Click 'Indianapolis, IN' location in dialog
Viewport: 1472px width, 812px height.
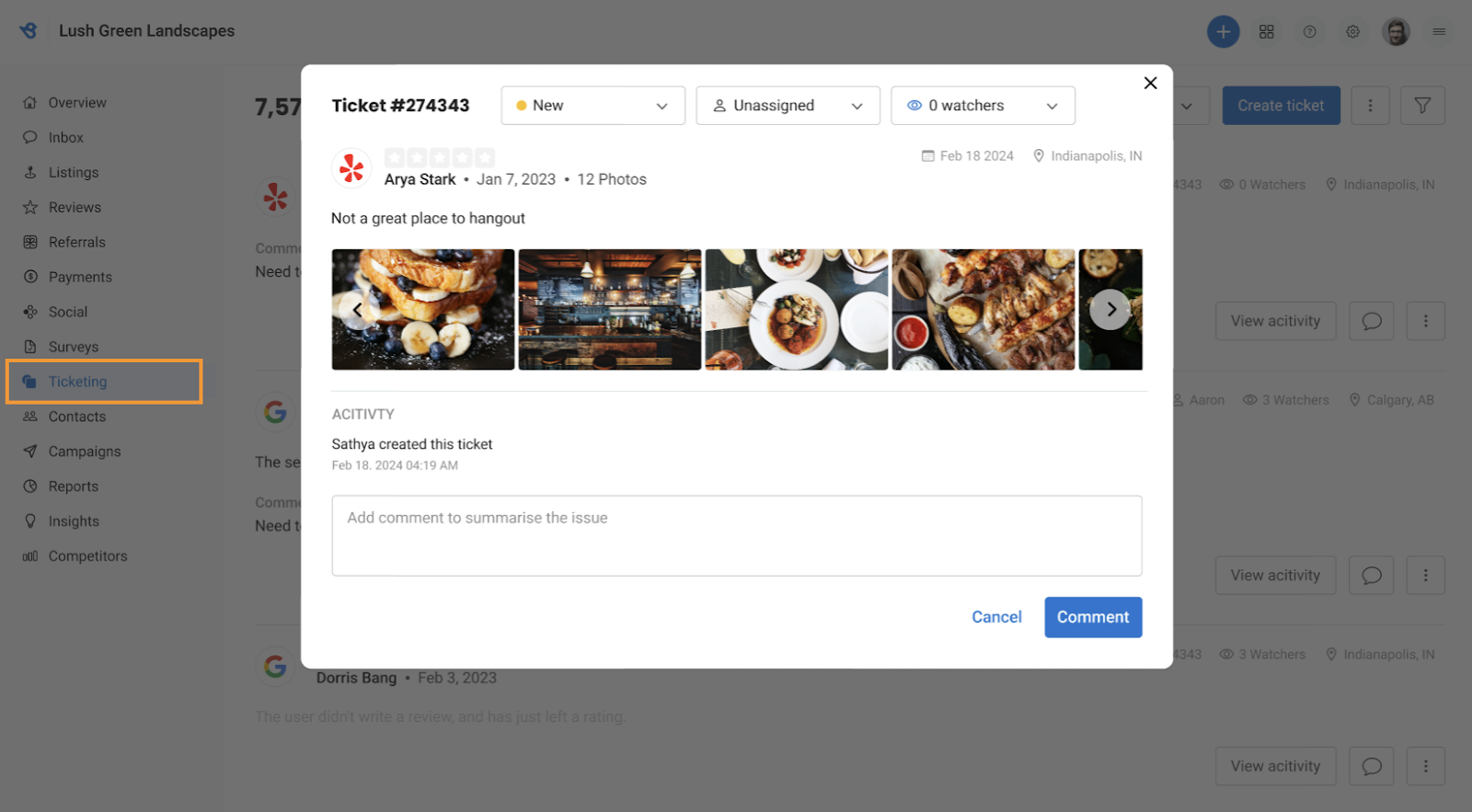(x=1097, y=156)
